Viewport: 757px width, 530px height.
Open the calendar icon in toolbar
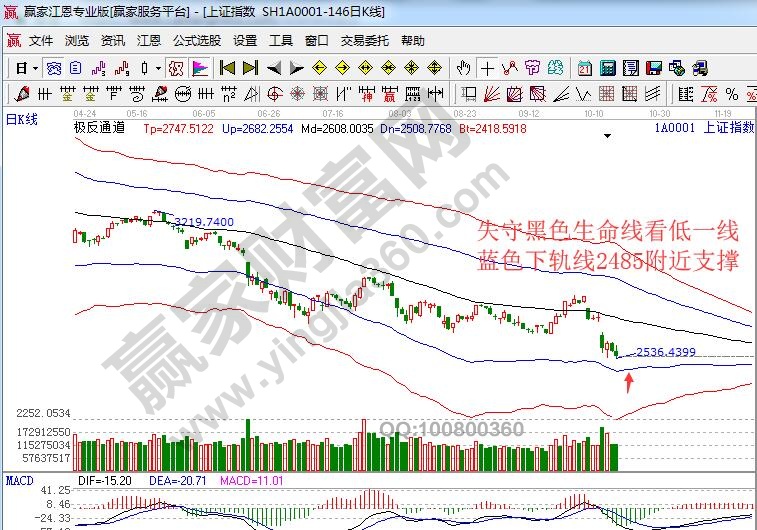[585, 68]
